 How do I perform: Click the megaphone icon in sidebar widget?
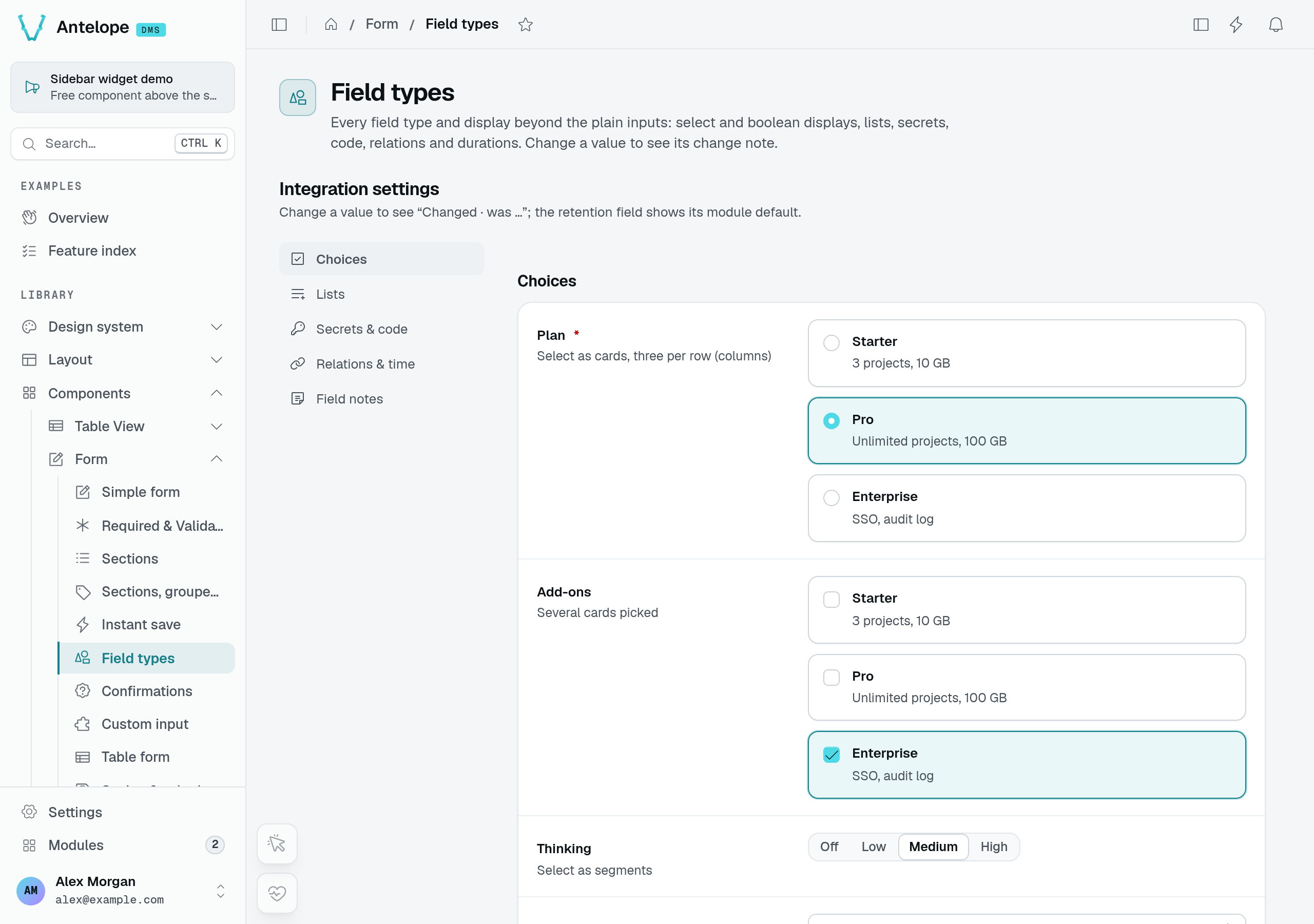pyautogui.click(x=32, y=87)
